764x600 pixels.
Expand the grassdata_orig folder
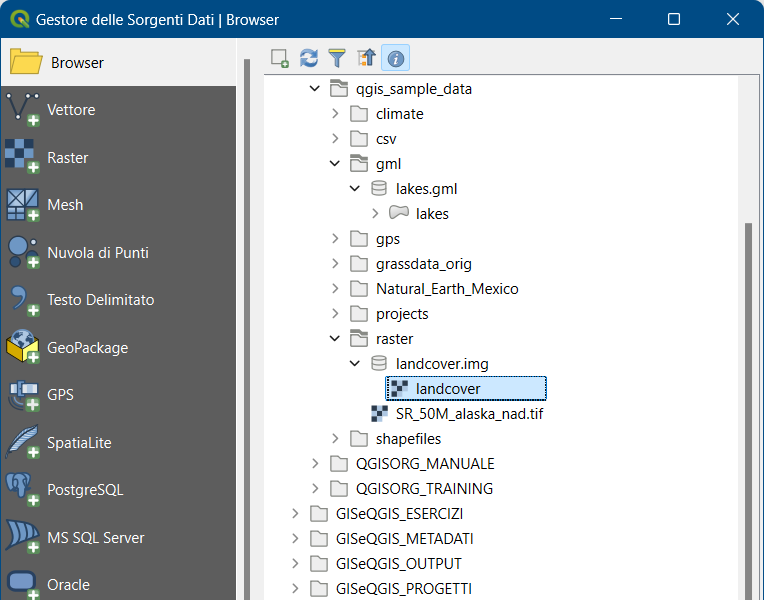click(x=335, y=263)
